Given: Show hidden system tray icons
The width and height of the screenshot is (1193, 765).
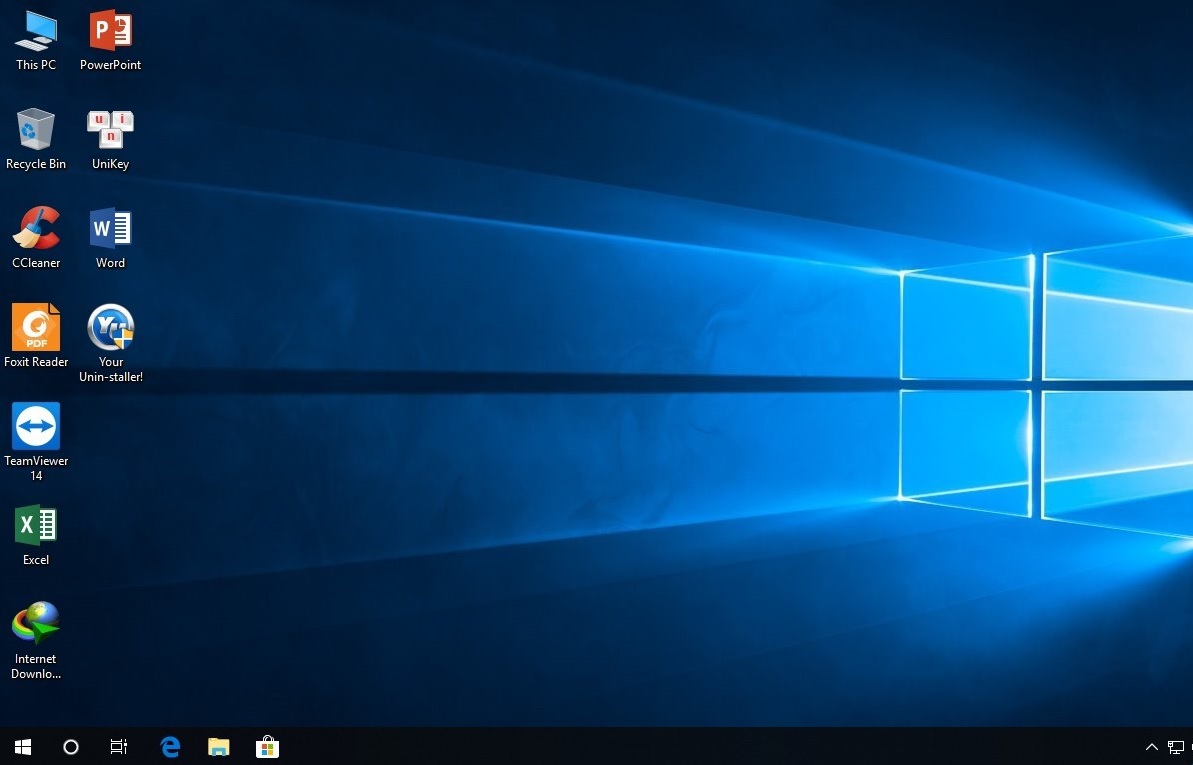Looking at the screenshot, I should point(1152,747).
